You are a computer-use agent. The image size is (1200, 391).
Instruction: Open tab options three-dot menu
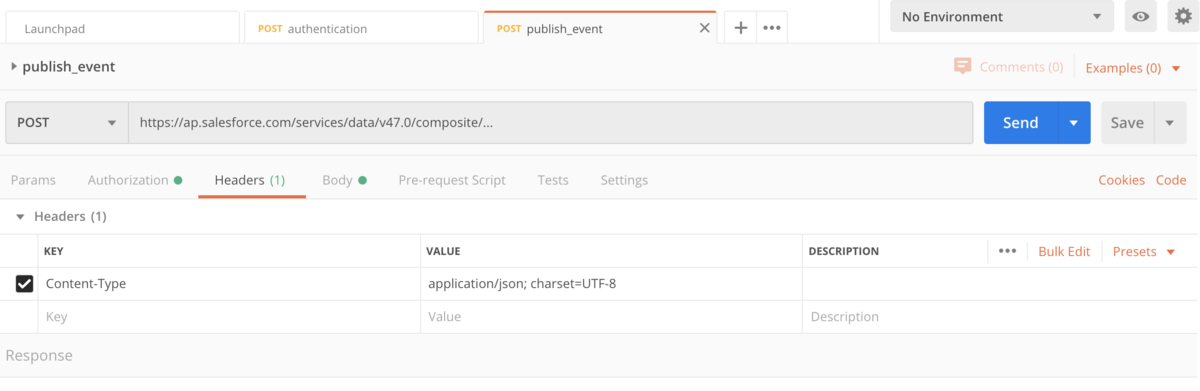(771, 28)
